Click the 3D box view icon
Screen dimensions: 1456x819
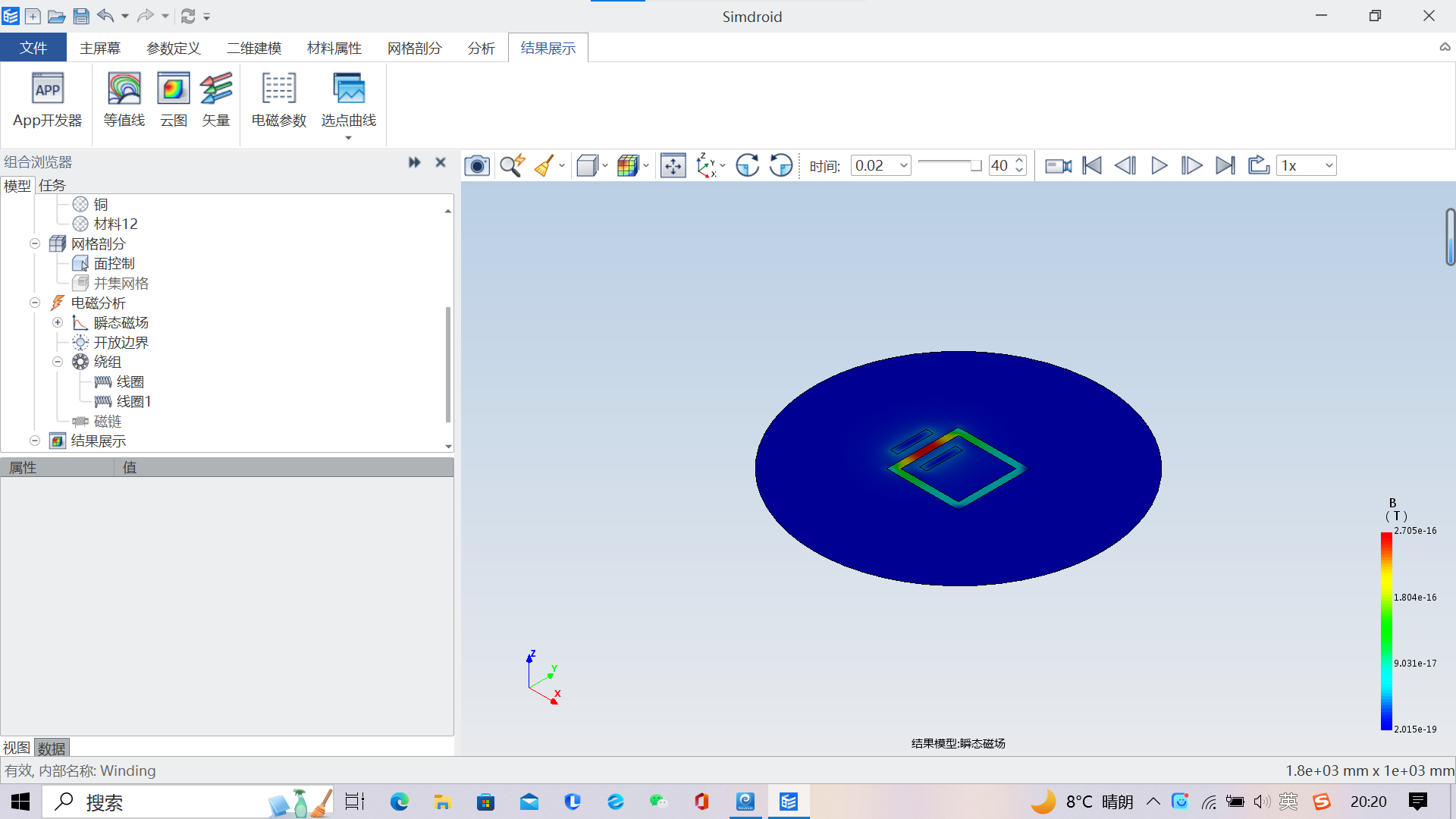[587, 165]
